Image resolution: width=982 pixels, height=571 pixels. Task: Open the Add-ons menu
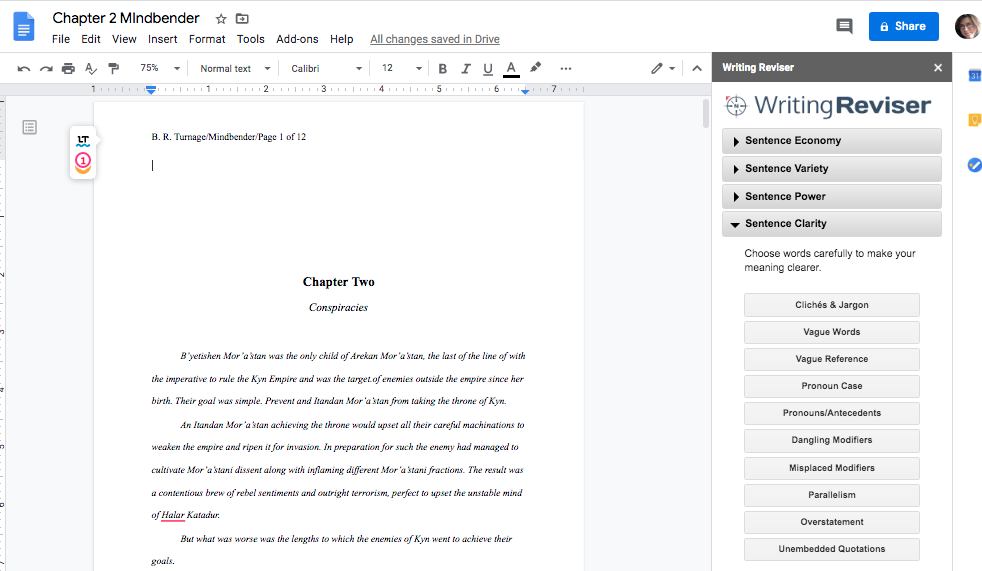coord(297,39)
